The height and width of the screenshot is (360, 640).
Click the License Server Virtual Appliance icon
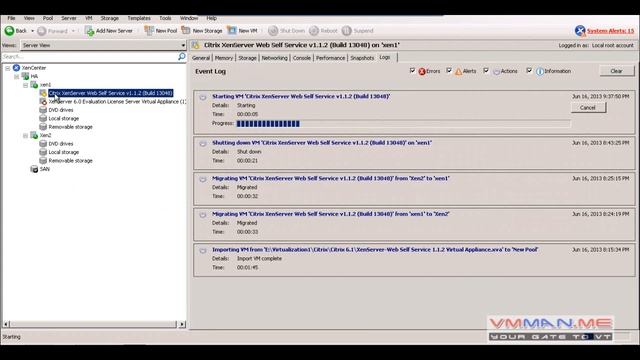click(x=43, y=102)
